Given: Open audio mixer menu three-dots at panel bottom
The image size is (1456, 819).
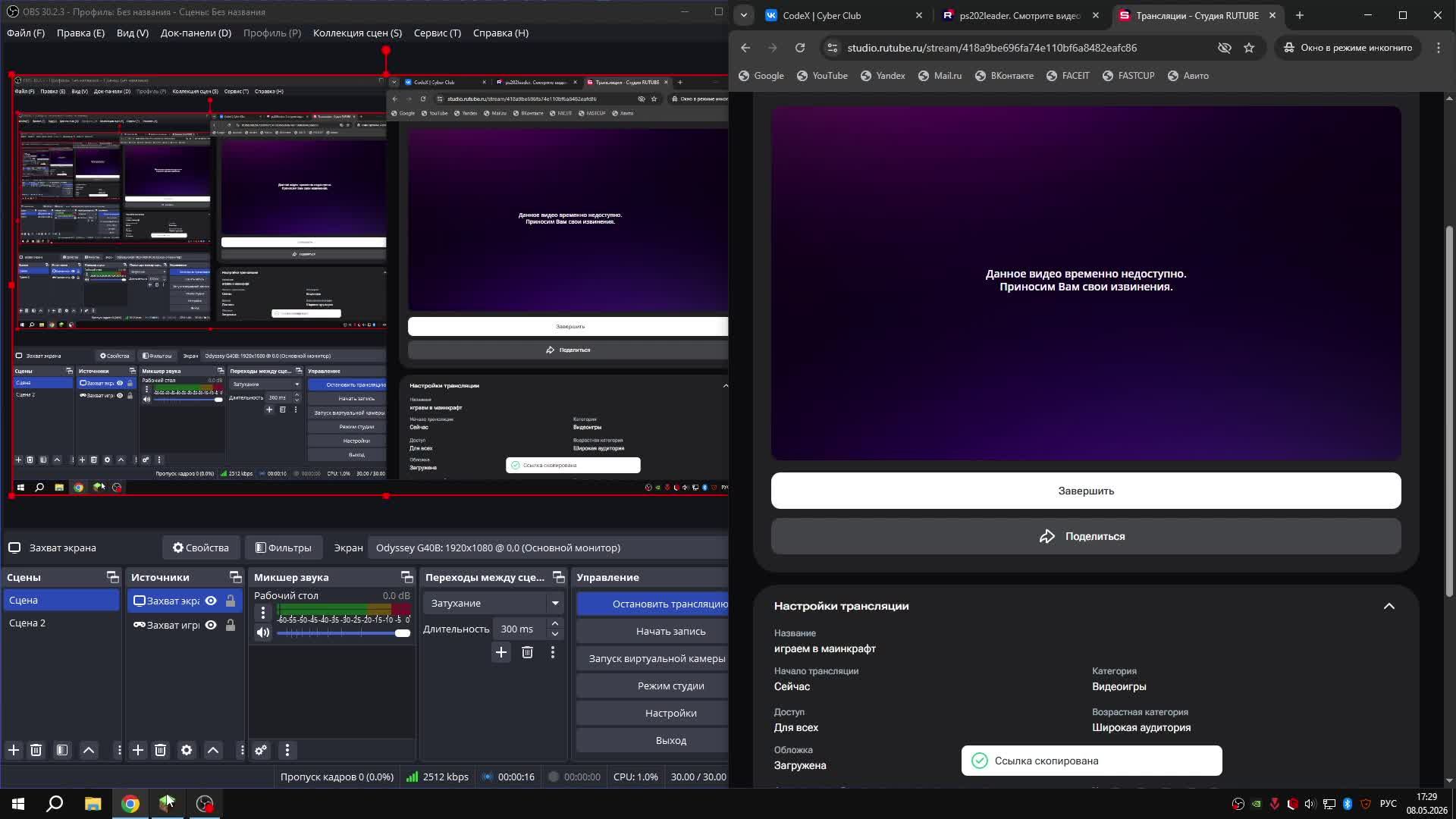Looking at the screenshot, I should [287, 750].
